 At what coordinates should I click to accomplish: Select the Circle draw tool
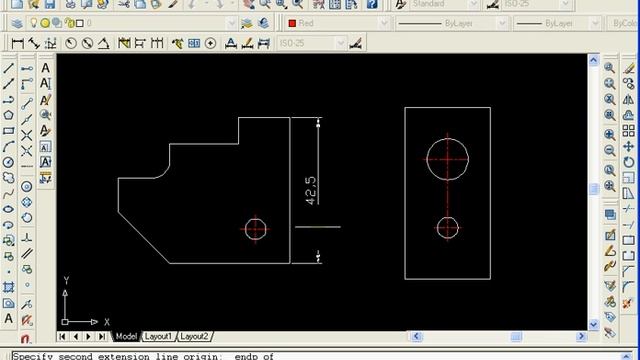tap(9, 162)
